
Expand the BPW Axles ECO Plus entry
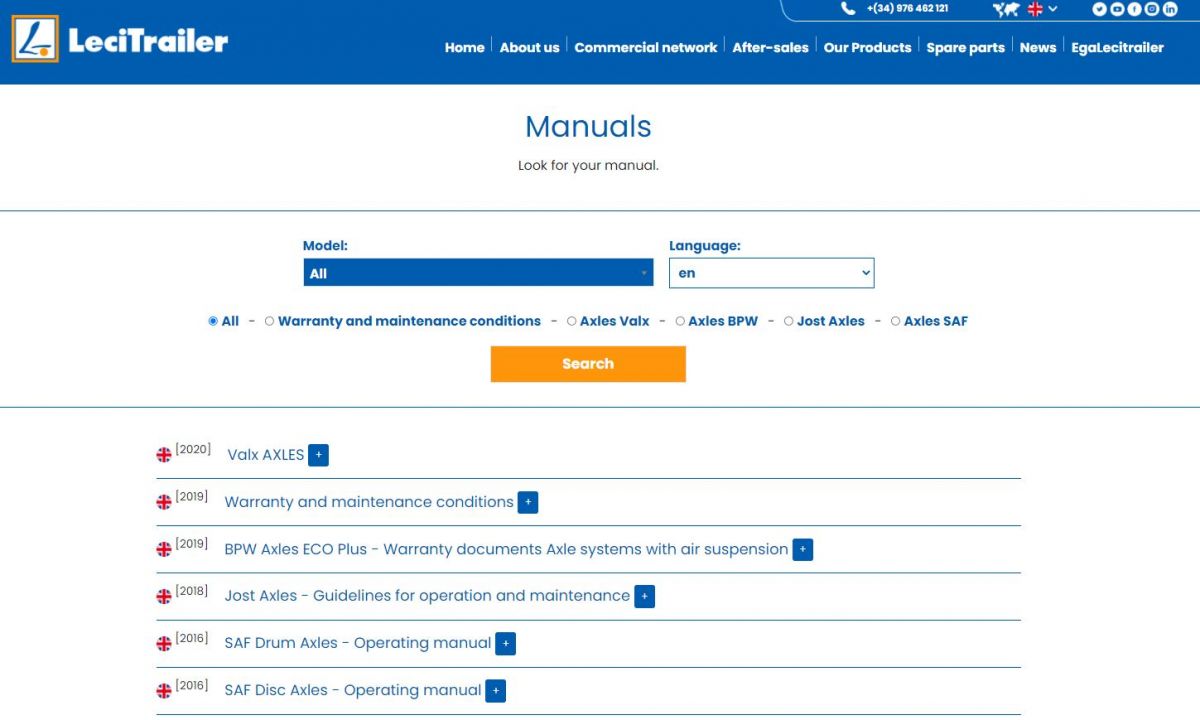click(802, 549)
